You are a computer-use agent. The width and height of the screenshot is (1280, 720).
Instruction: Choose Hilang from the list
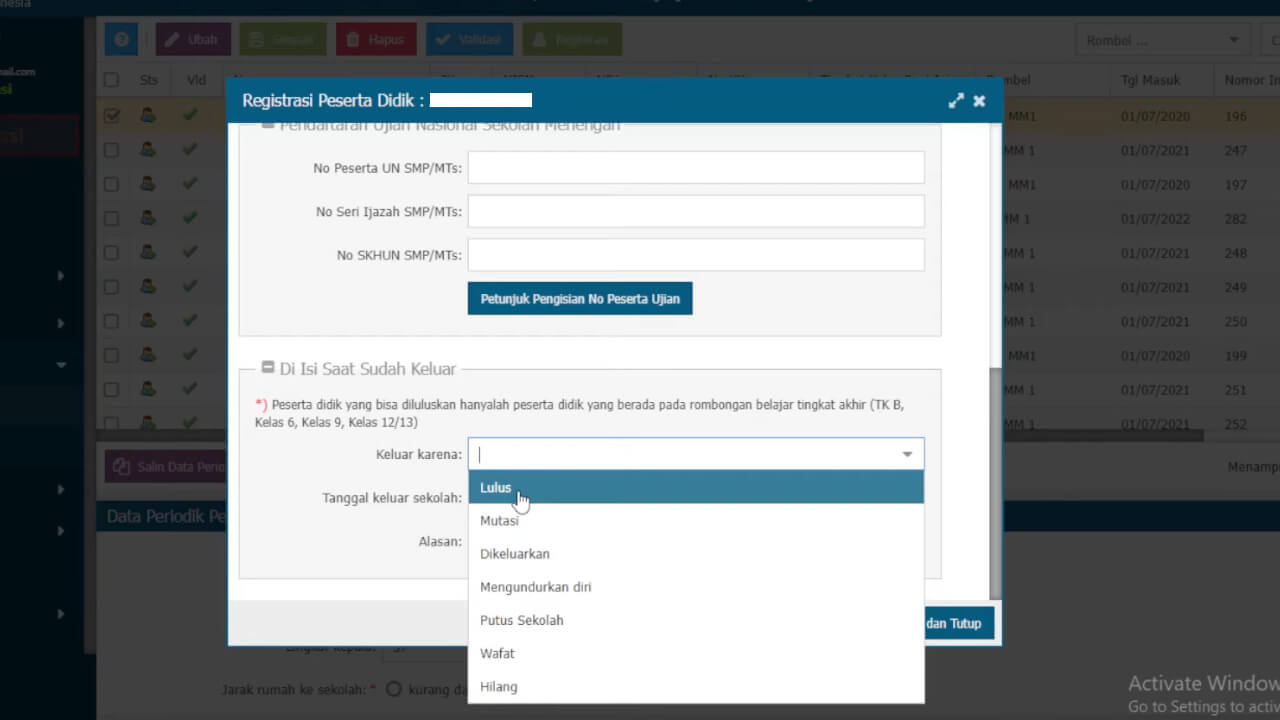pos(696,686)
